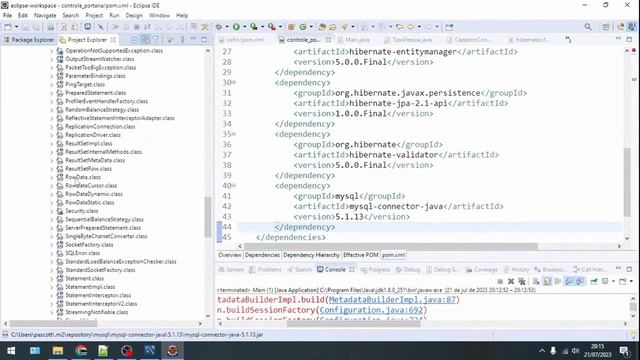Click the Remove Launch X icon in console
Viewport: 640px width, 360px height.
click(511, 281)
